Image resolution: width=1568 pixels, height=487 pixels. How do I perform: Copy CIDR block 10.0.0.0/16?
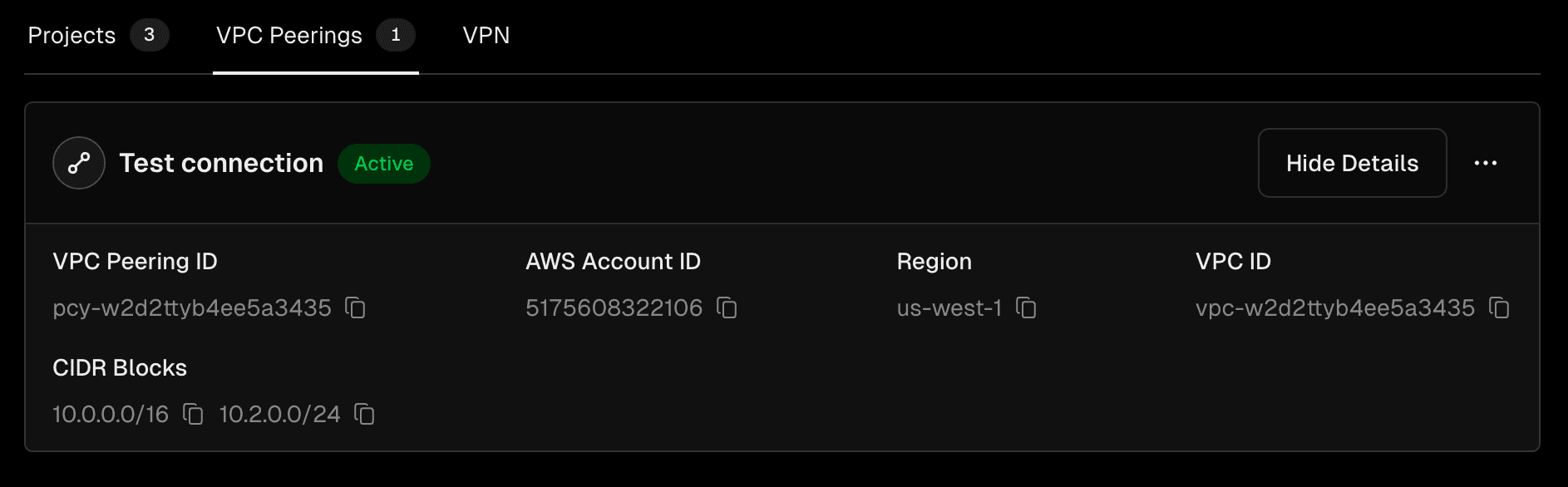[x=193, y=414]
